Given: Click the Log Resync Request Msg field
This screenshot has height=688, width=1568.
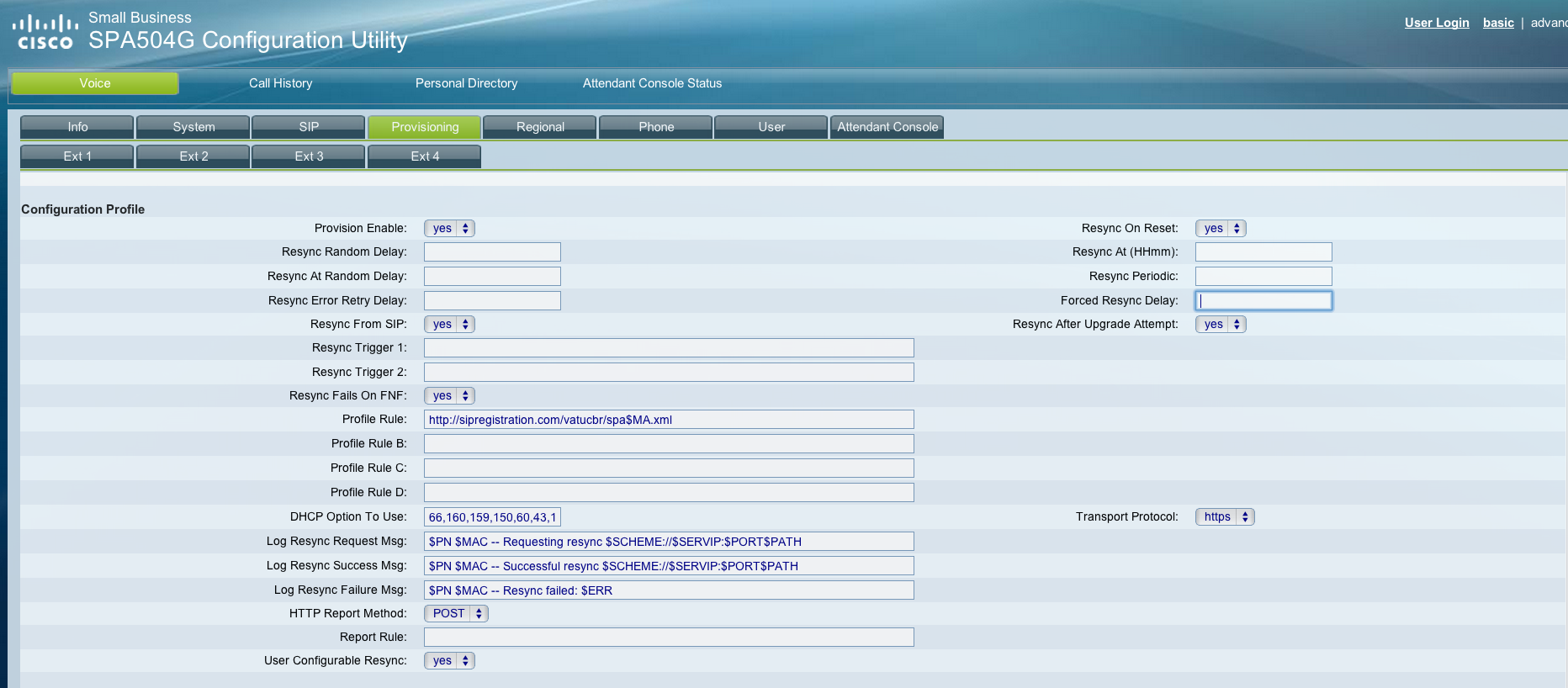Looking at the screenshot, I should (669, 542).
